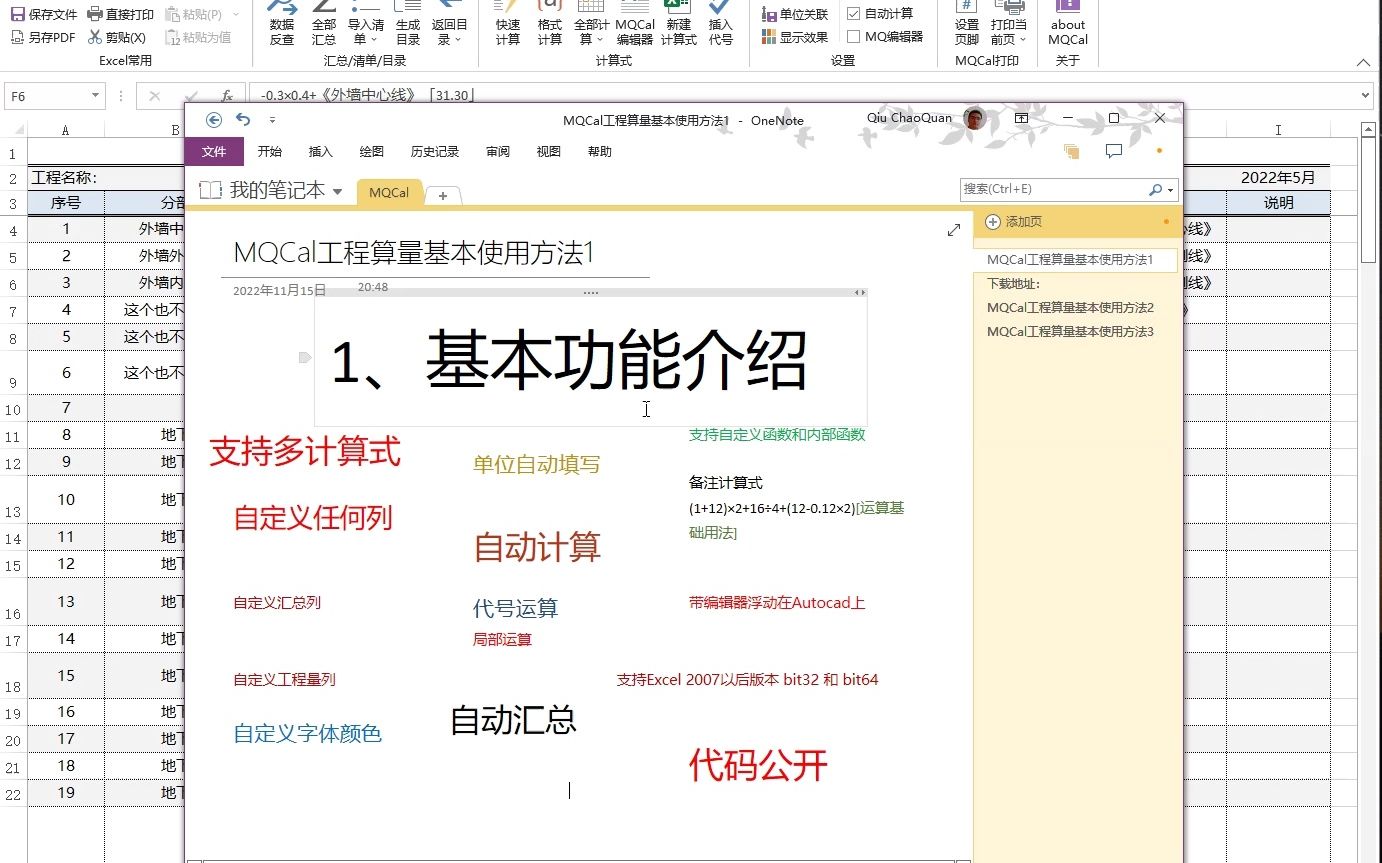The height and width of the screenshot is (863, 1382).
Task: Click 设置页脚 button
Action: [x=967, y=24]
